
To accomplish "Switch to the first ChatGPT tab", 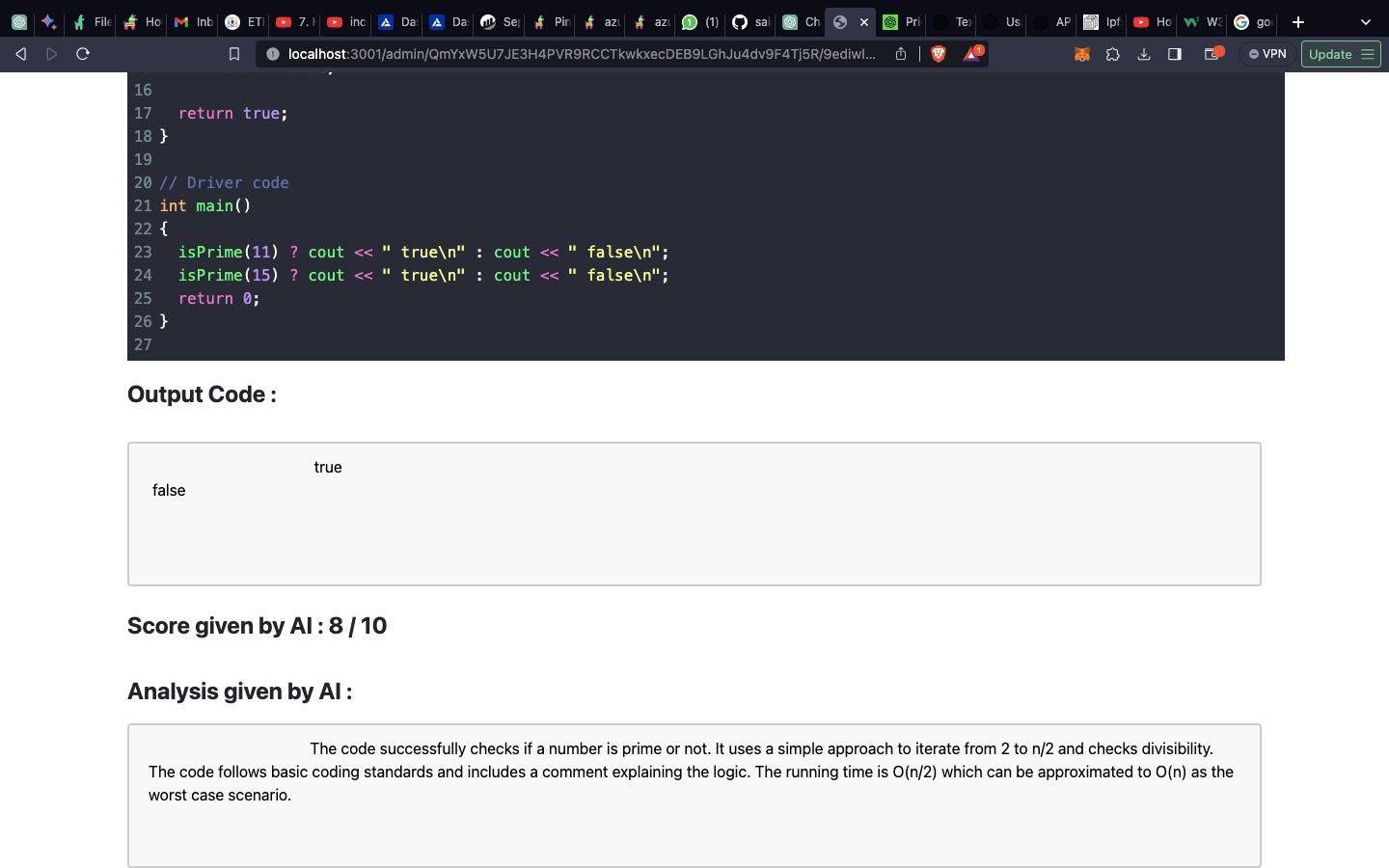I will 19,21.
